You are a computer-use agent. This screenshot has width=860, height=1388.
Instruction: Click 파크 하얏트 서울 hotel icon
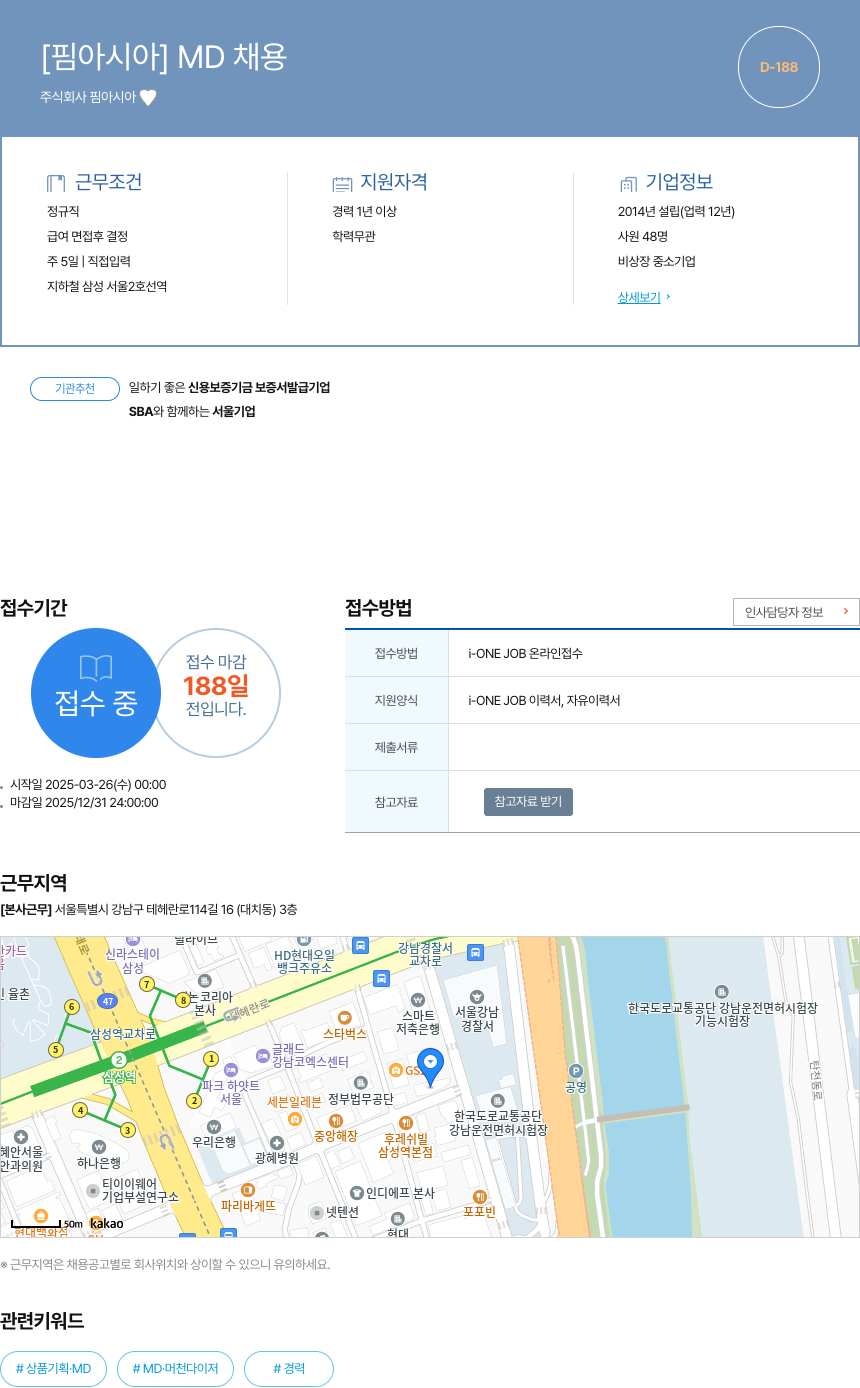click(x=231, y=1070)
